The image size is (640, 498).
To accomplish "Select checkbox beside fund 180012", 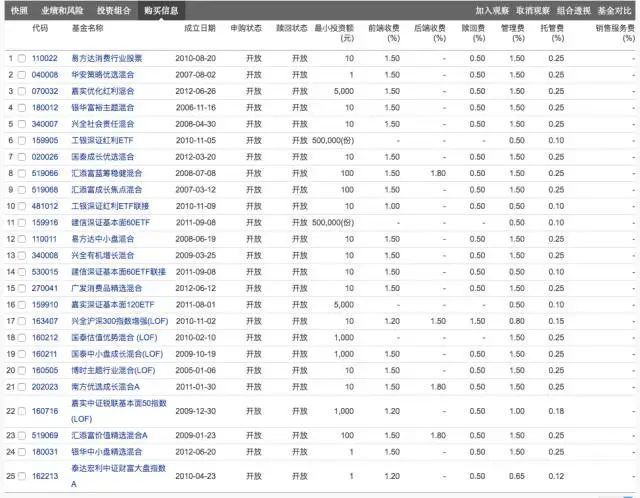I will click(22, 108).
